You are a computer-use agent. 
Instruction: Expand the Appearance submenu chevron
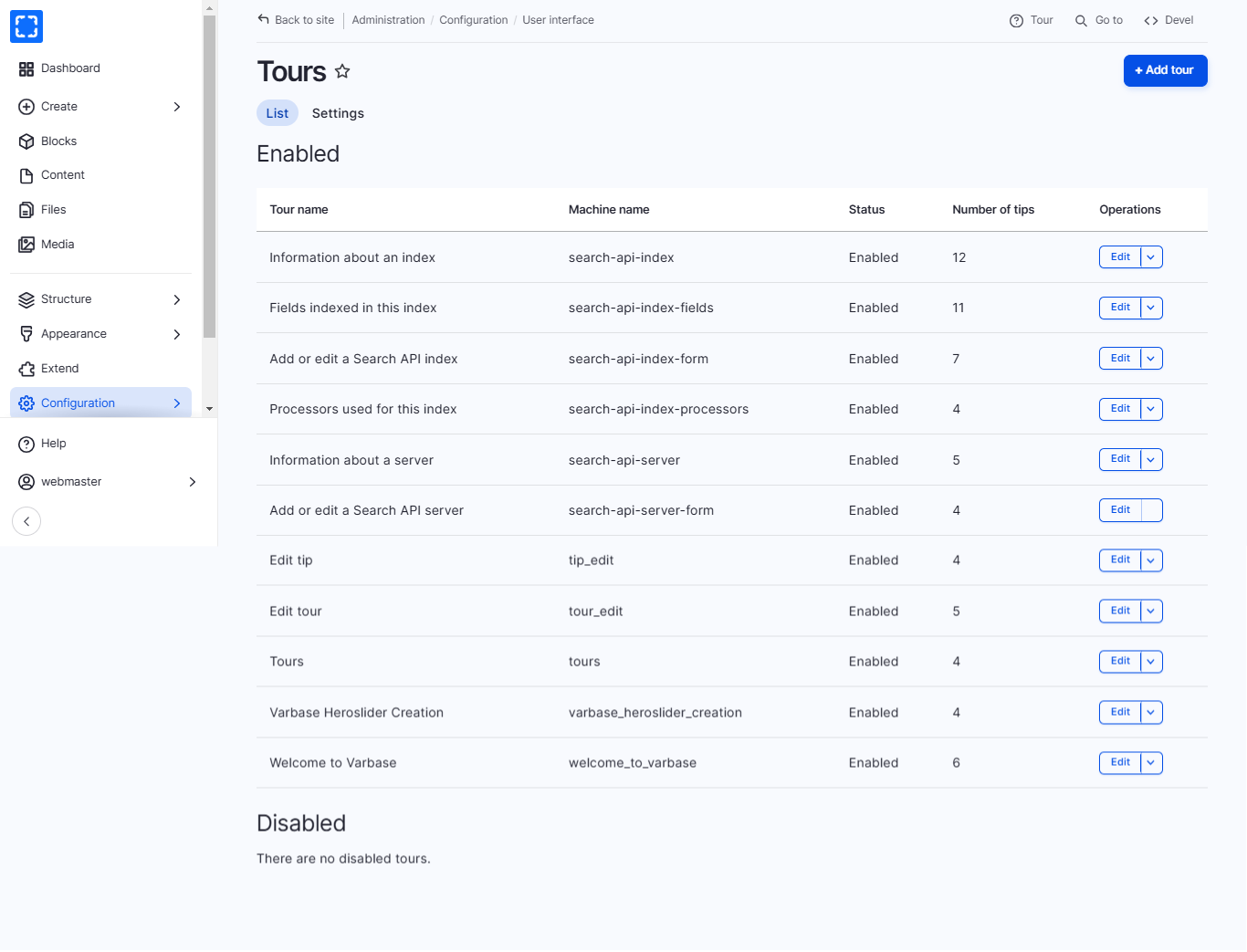tap(177, 334)
